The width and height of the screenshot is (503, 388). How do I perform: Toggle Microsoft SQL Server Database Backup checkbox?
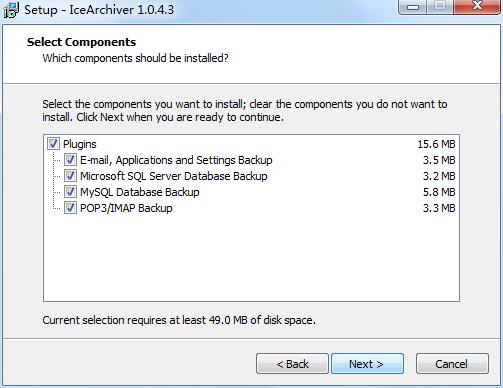click(70, 176)
